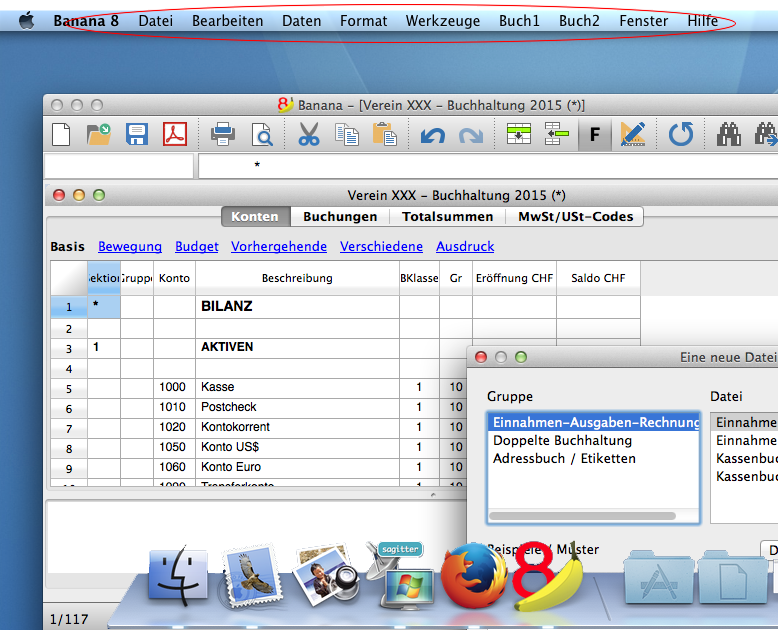The image size is (778, 630).
Task: Switch to the Buchungen tab
Action: 340,217
